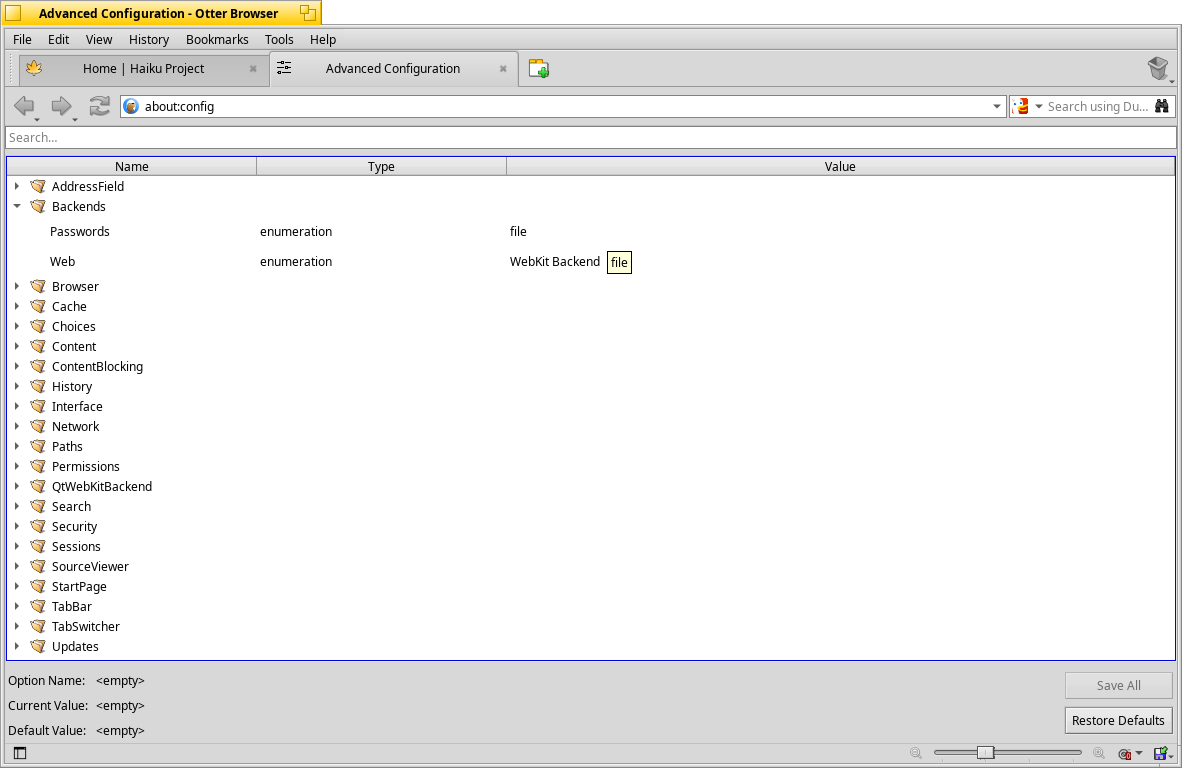Expand the Browser group
Screen dimensions: 1182x768
(17, 286)
